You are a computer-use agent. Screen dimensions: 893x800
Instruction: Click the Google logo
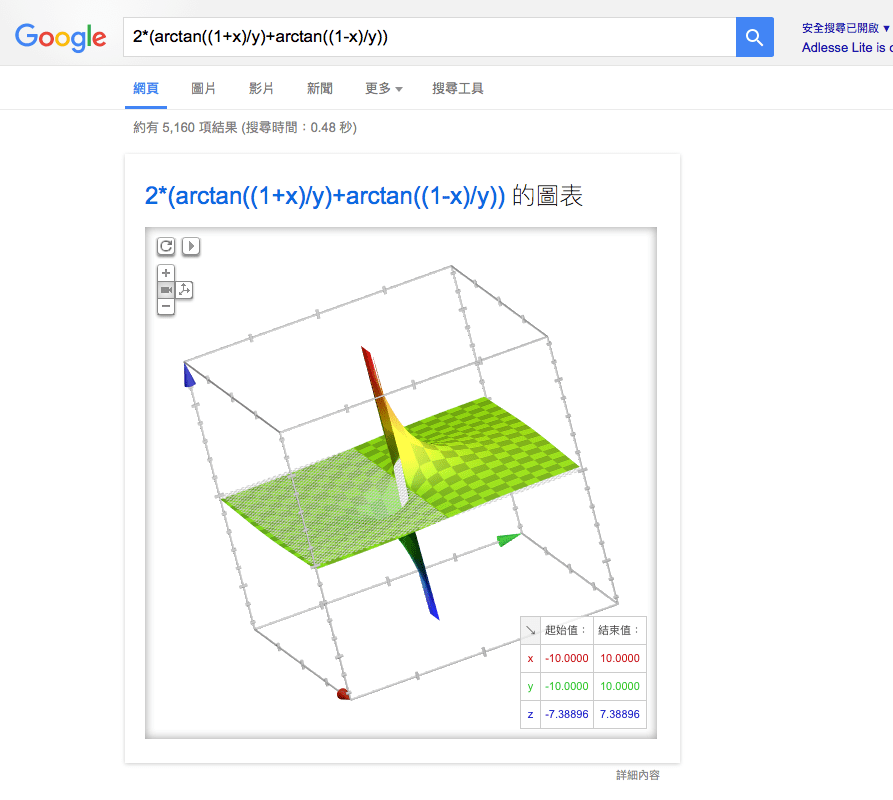[60, 38]
